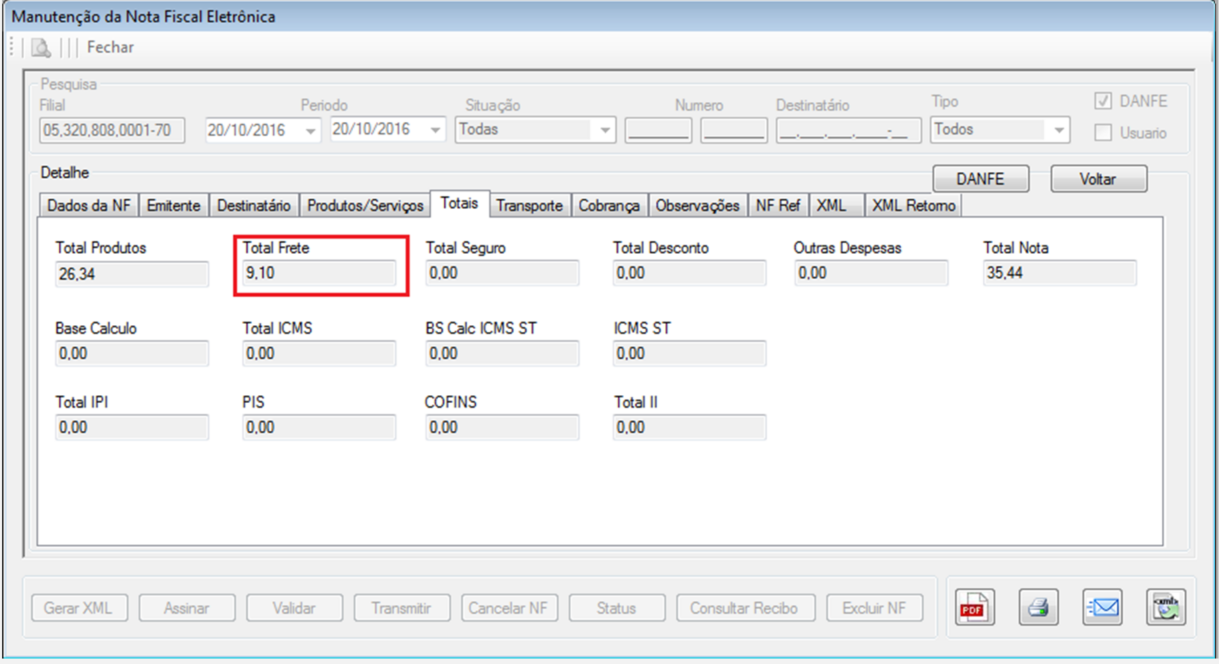The image size is (1219, 664).
Task: Click the Total Seguro field
Action: pyautogui.click(x=502, y=274)
